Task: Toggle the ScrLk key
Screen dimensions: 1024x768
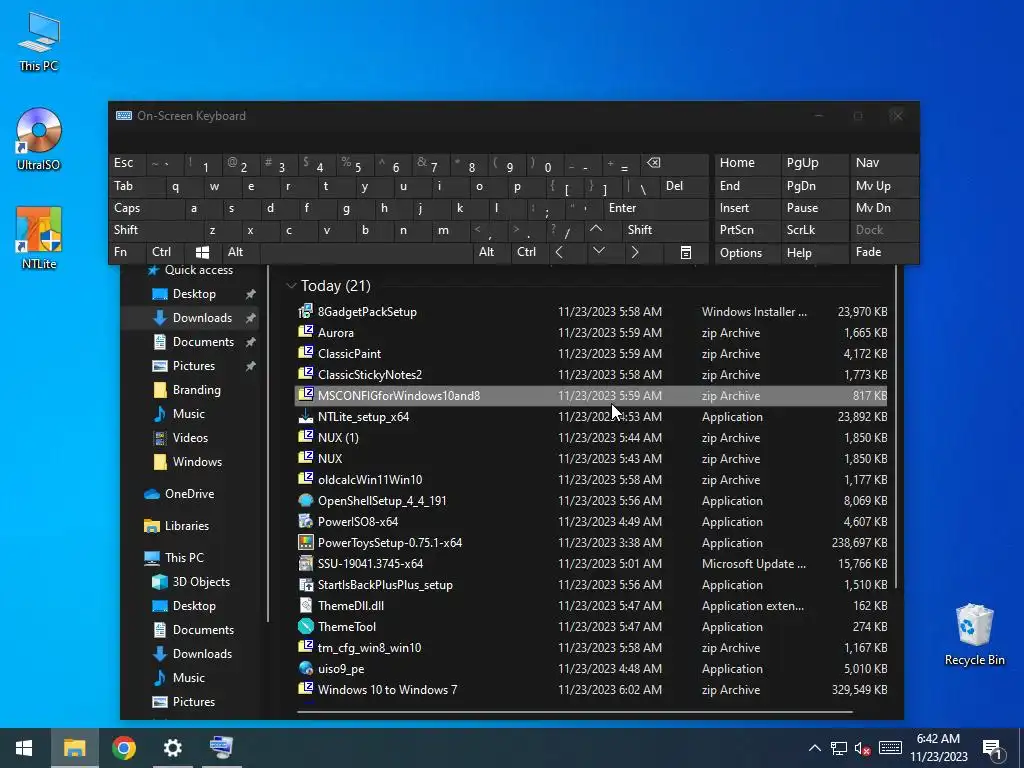Action: pos(814,230)
